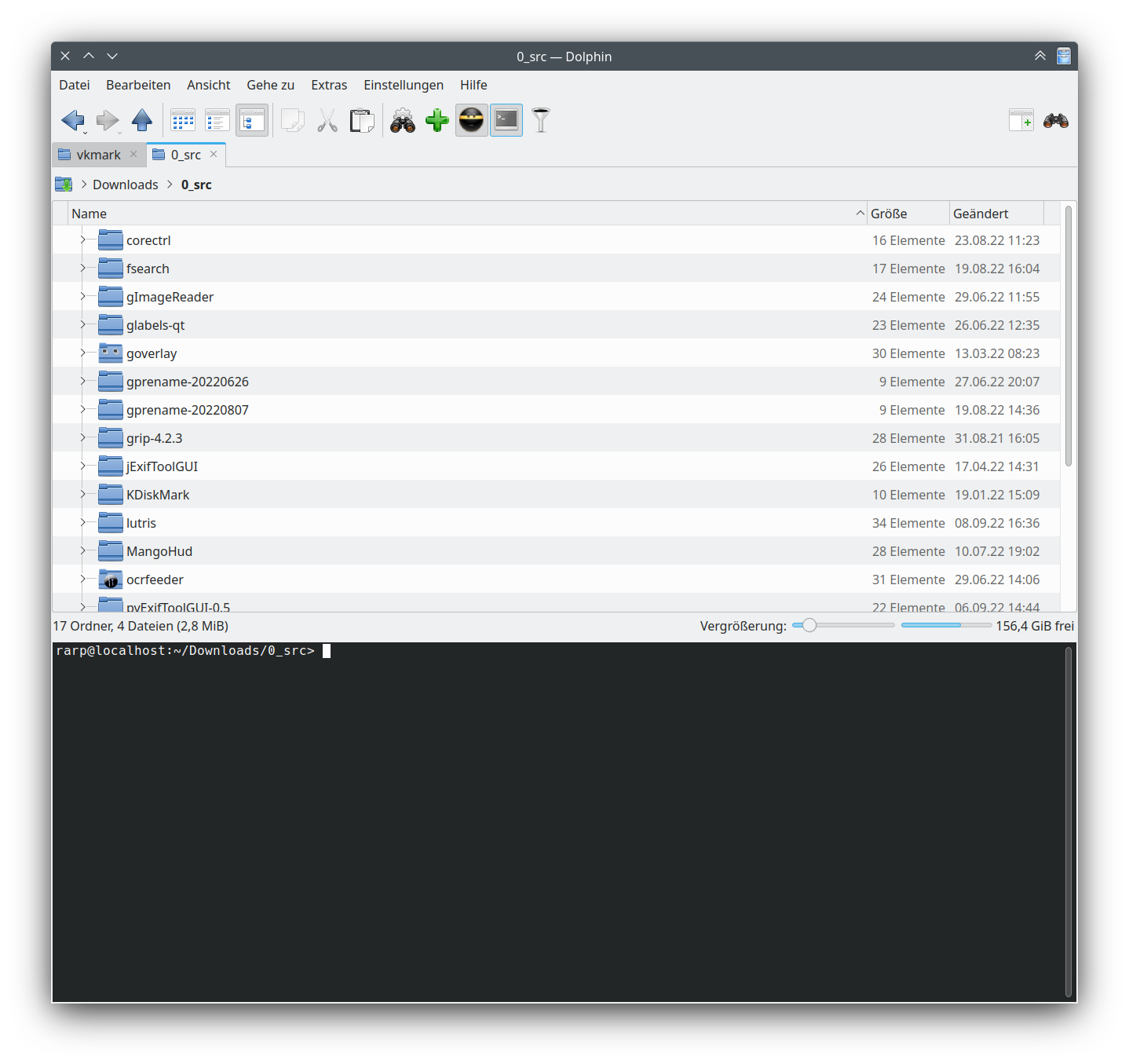Screen dimensions: 1129x1064
Task: Expand the goverlay folder
Action: [x=82, y=353]
